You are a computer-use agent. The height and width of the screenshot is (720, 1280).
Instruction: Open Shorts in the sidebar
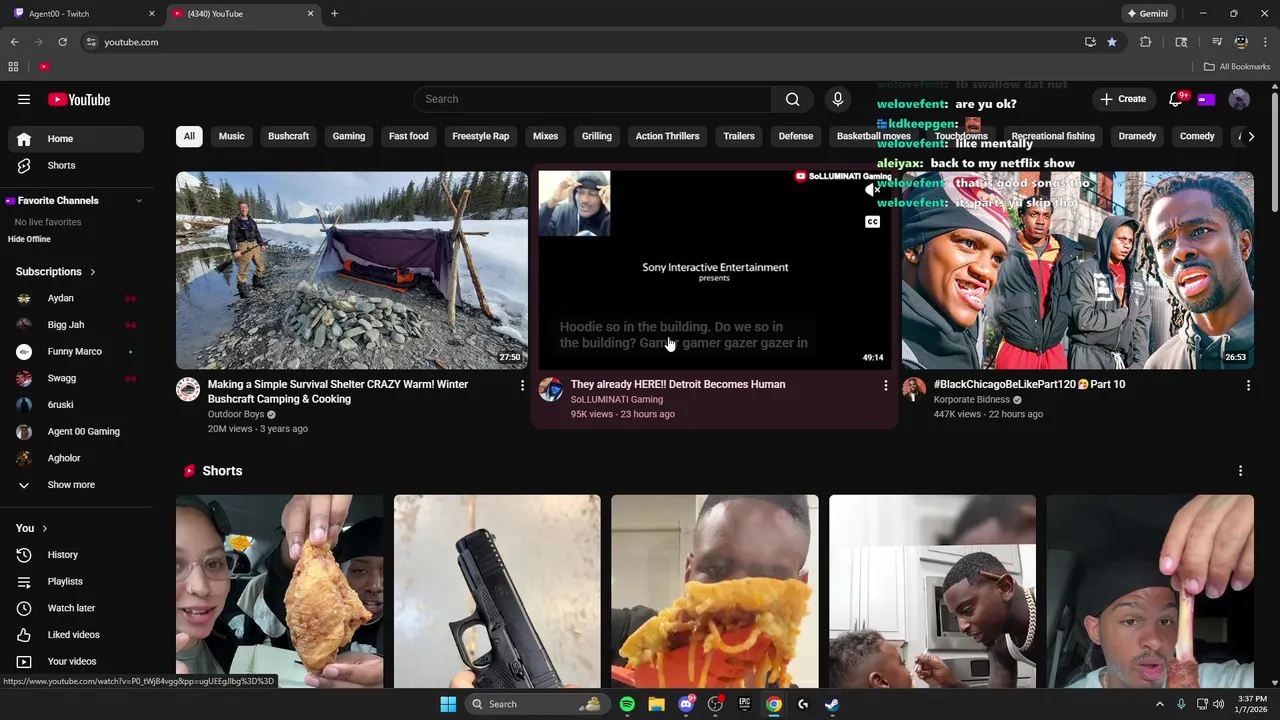tap(76, 165)
